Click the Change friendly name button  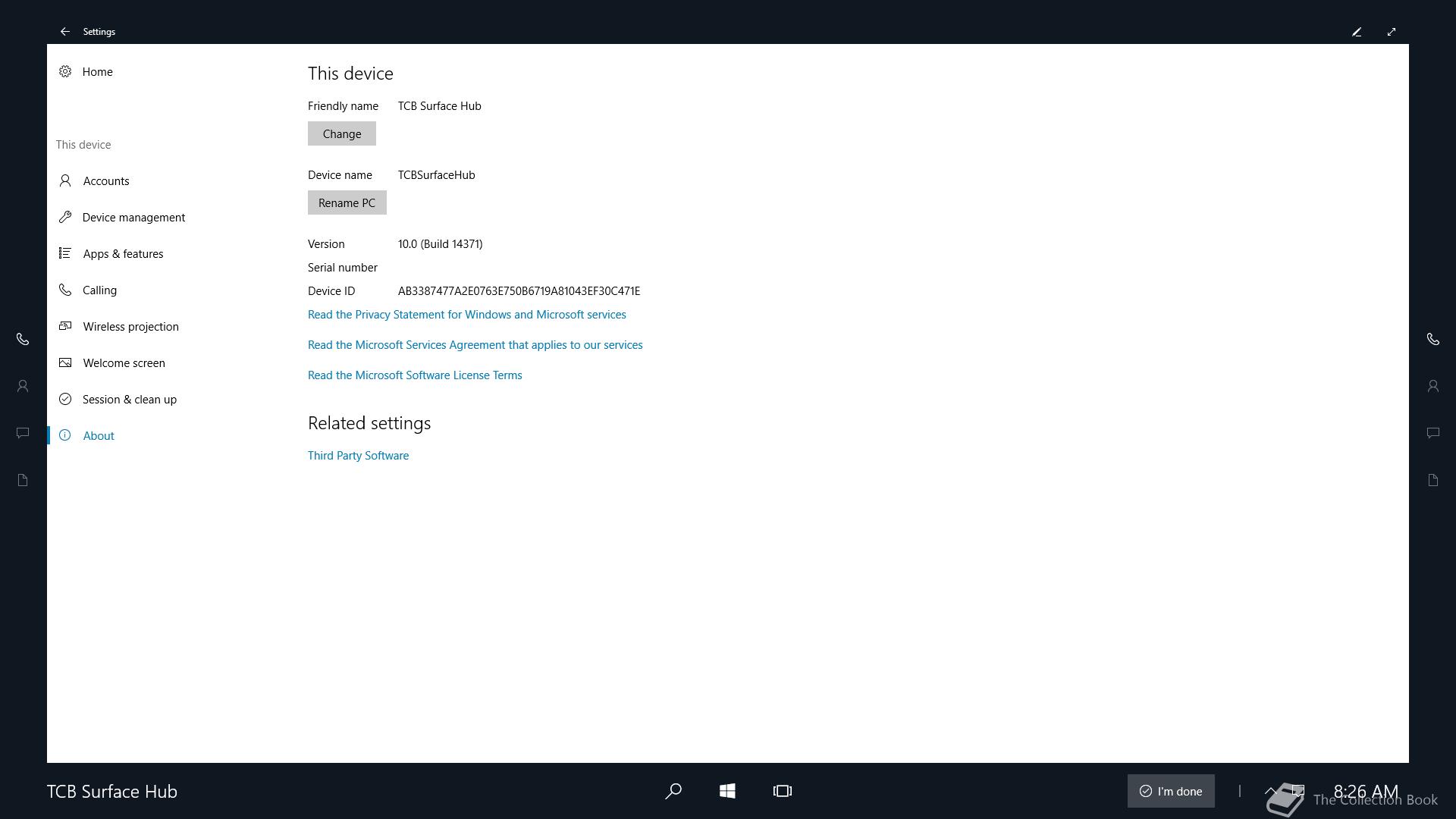point(342,133)
